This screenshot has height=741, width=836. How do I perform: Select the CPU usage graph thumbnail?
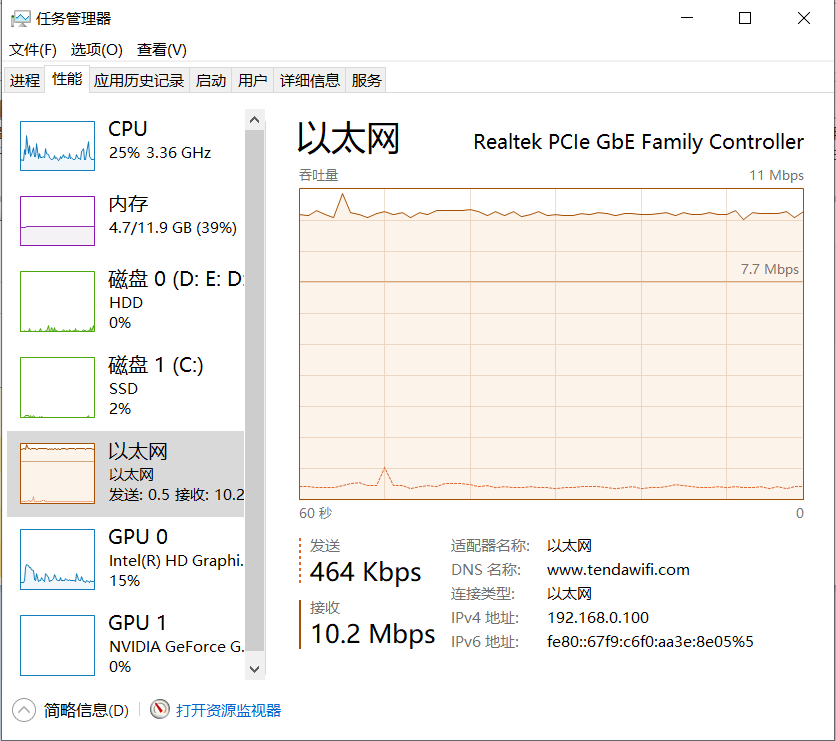[x=58, y=144]
